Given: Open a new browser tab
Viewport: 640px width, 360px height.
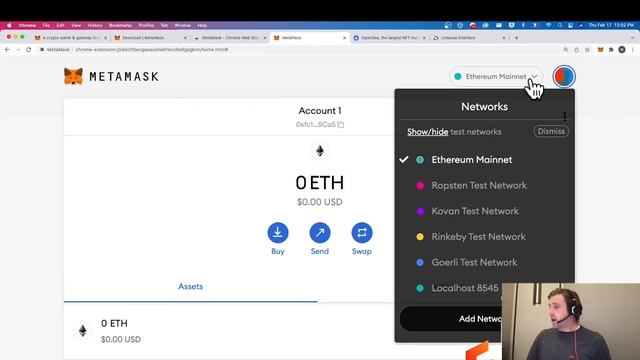Looking at the screenshot, I should tap(516, 38).
